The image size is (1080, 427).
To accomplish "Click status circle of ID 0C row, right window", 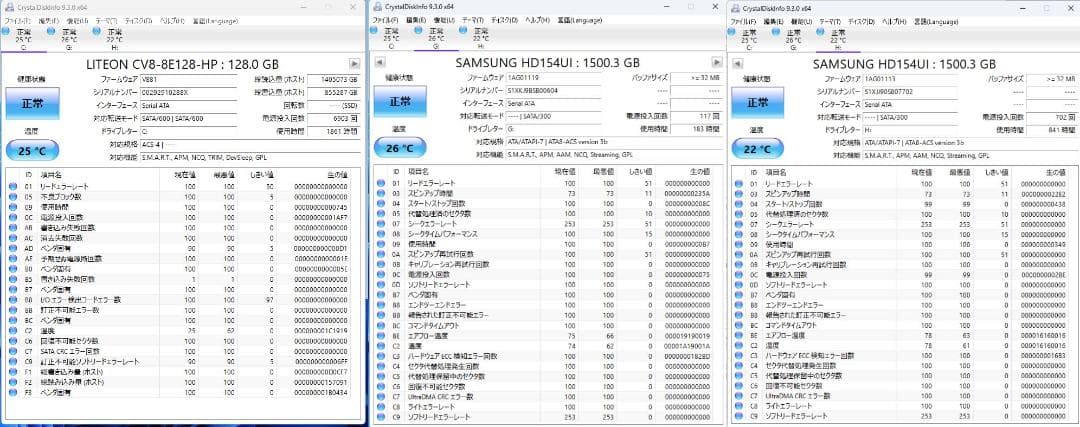I will [740, 275].
